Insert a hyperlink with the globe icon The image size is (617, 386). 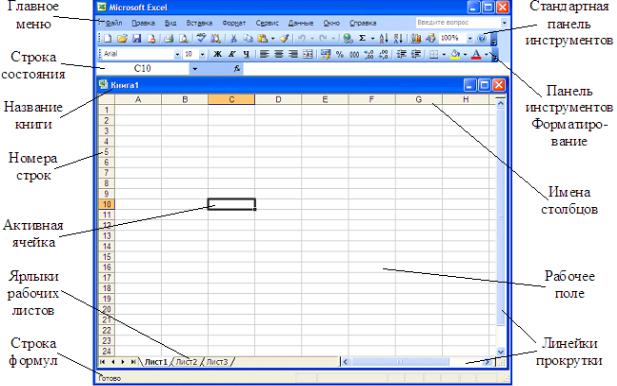pyautogui.click(x=348, y=38)
